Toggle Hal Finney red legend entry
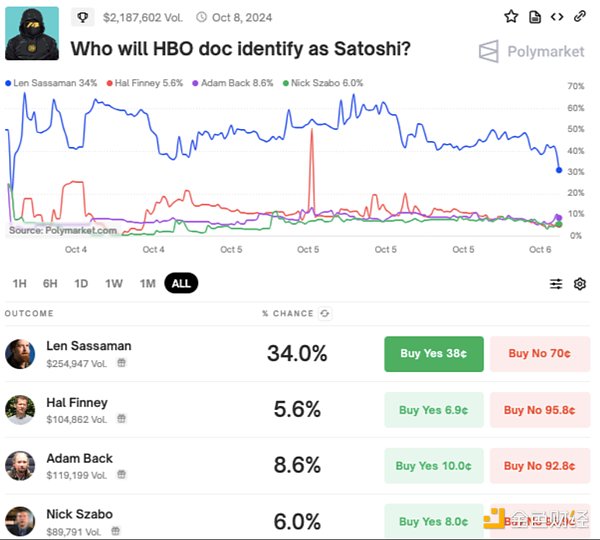 pyautogui.click(x=146, y=82)
